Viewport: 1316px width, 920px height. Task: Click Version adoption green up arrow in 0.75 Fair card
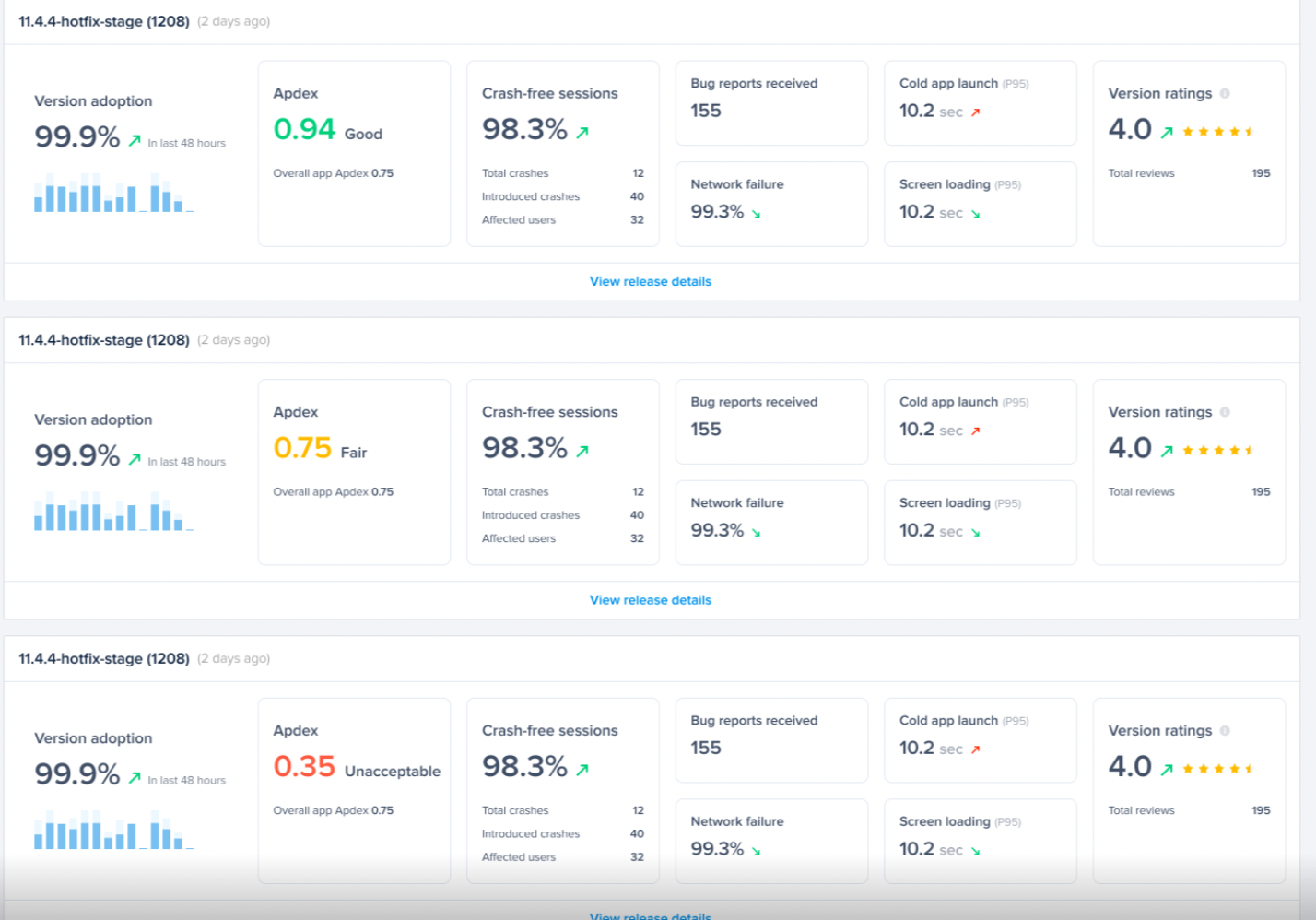point(135,459)
